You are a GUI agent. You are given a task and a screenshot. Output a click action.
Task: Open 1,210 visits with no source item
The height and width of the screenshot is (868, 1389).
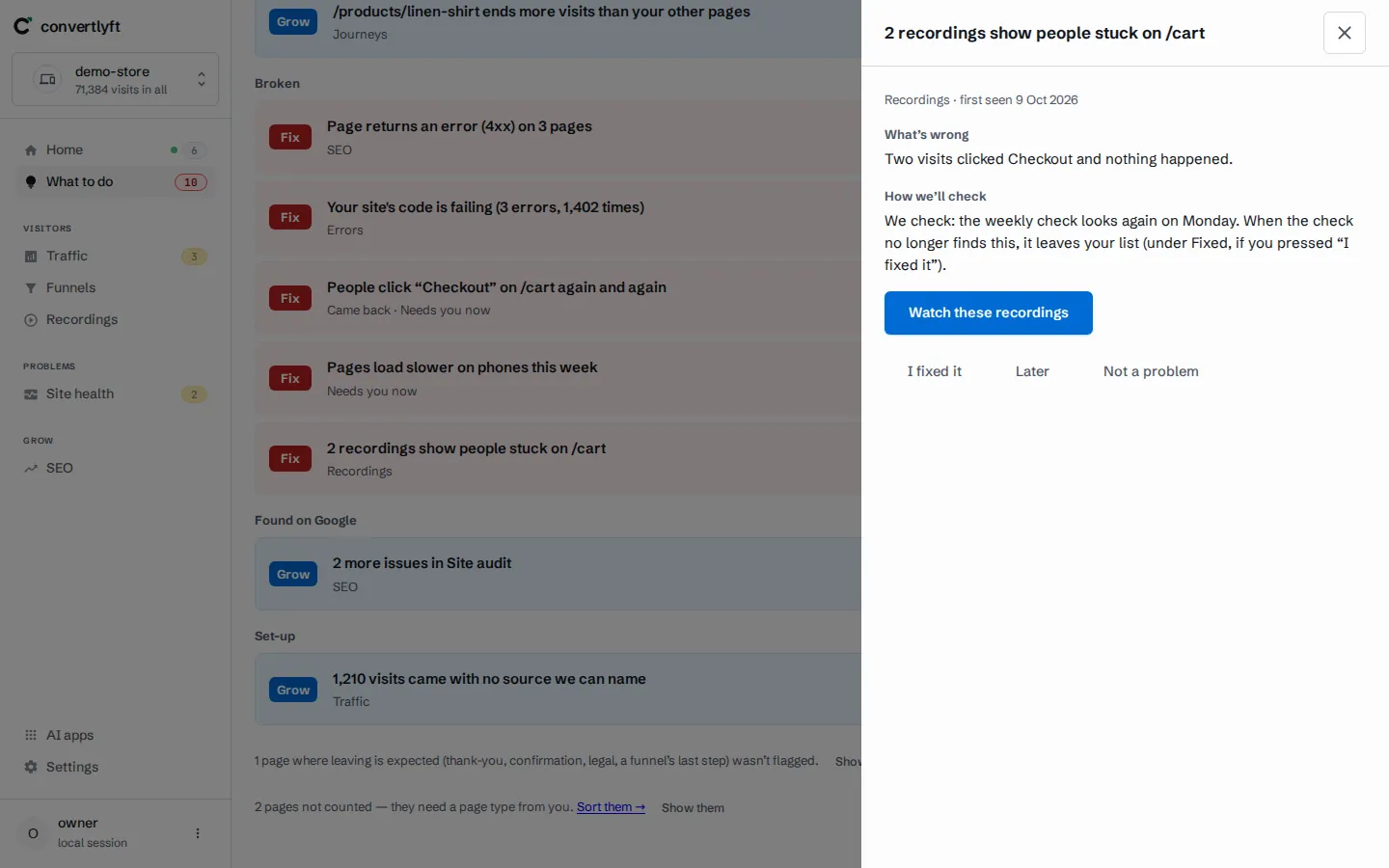558,691
